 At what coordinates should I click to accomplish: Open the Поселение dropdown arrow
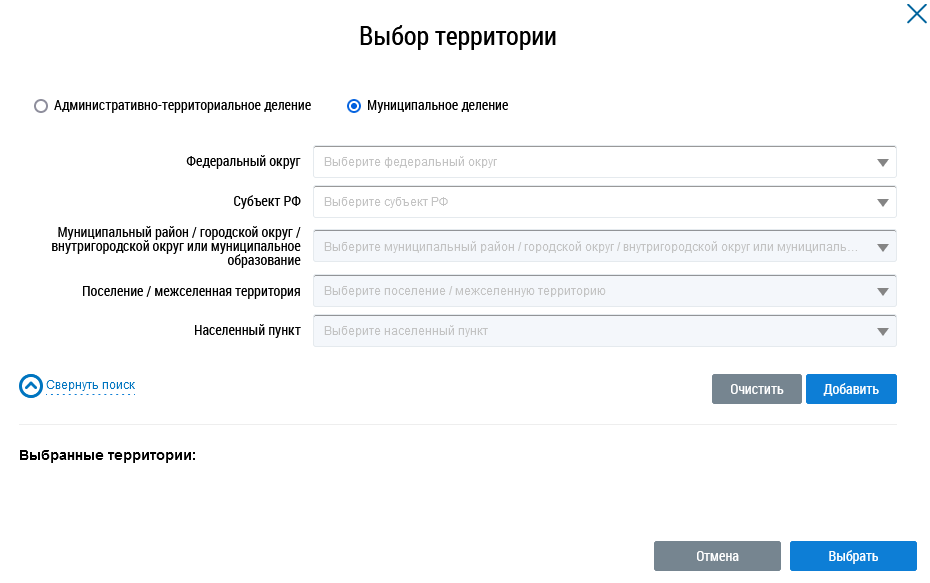point(882,292)
